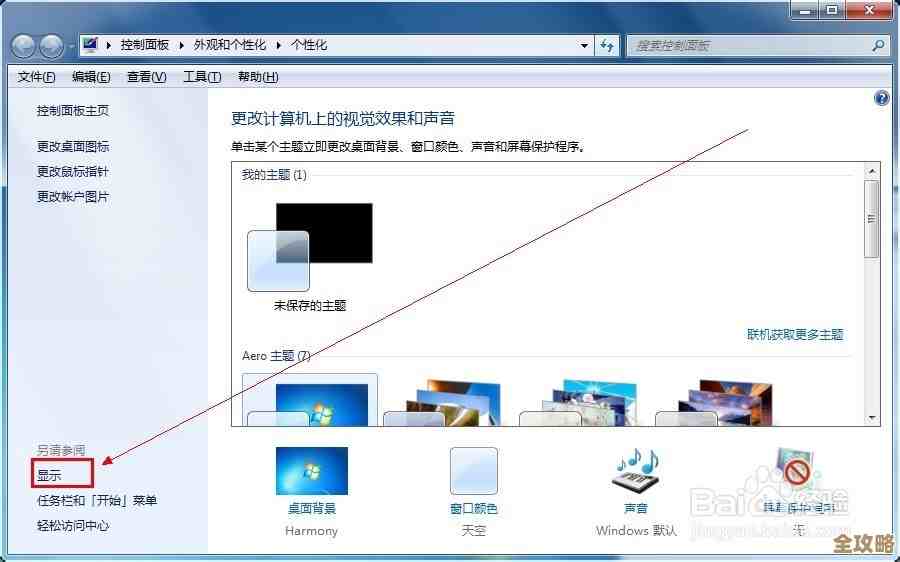Open address bar history dropdown arrow
900x562 pixels.
[584, 45]
